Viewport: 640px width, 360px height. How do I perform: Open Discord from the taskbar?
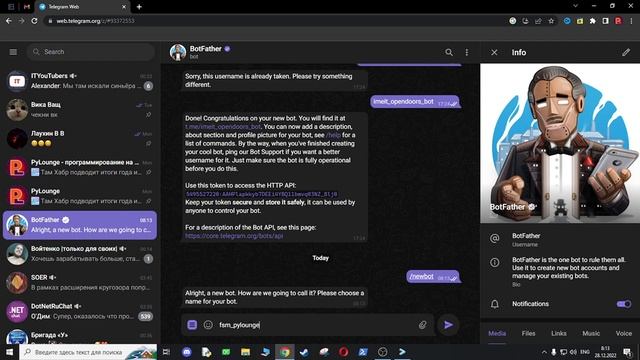(x=187, y=352)
